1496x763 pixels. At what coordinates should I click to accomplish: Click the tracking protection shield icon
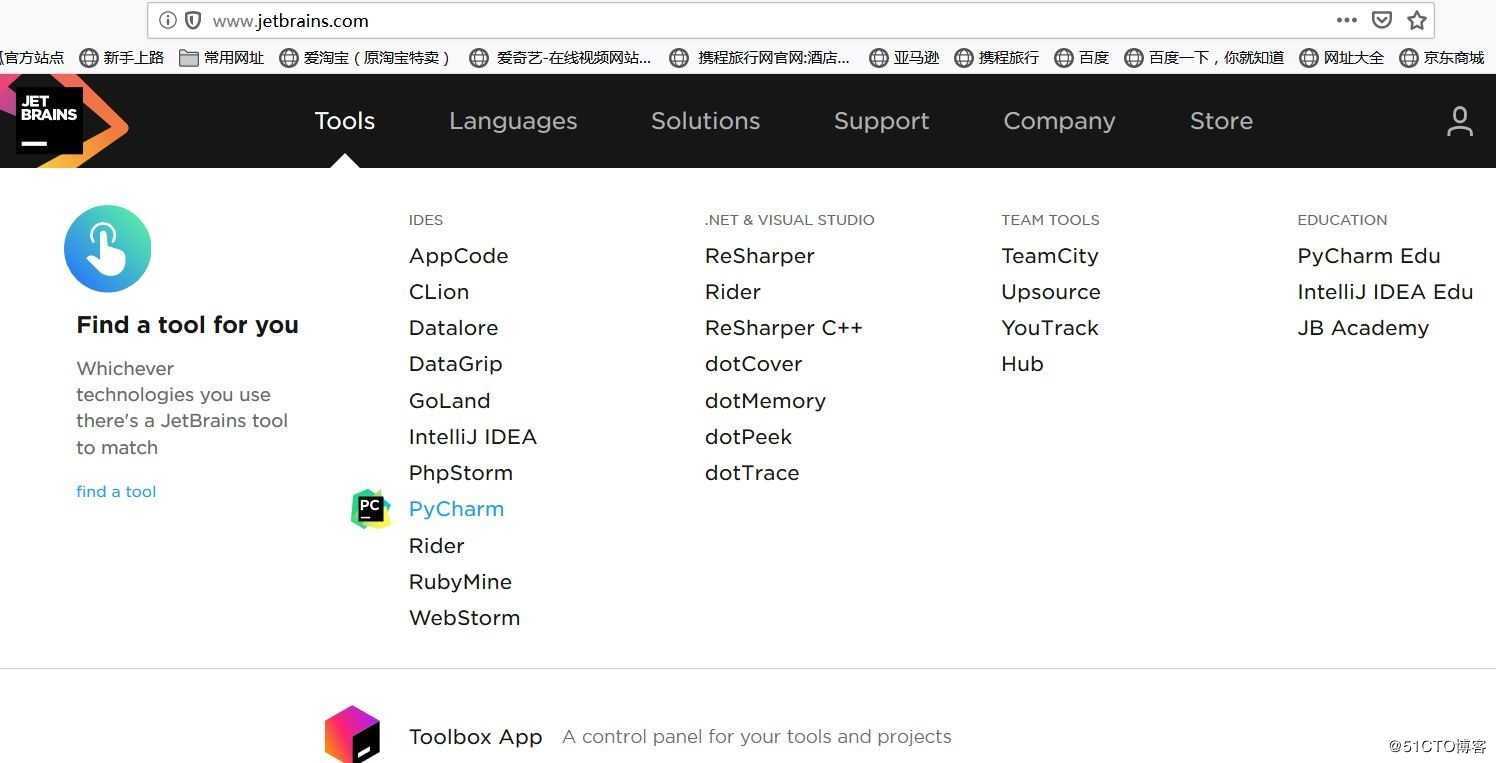[193, 20]
